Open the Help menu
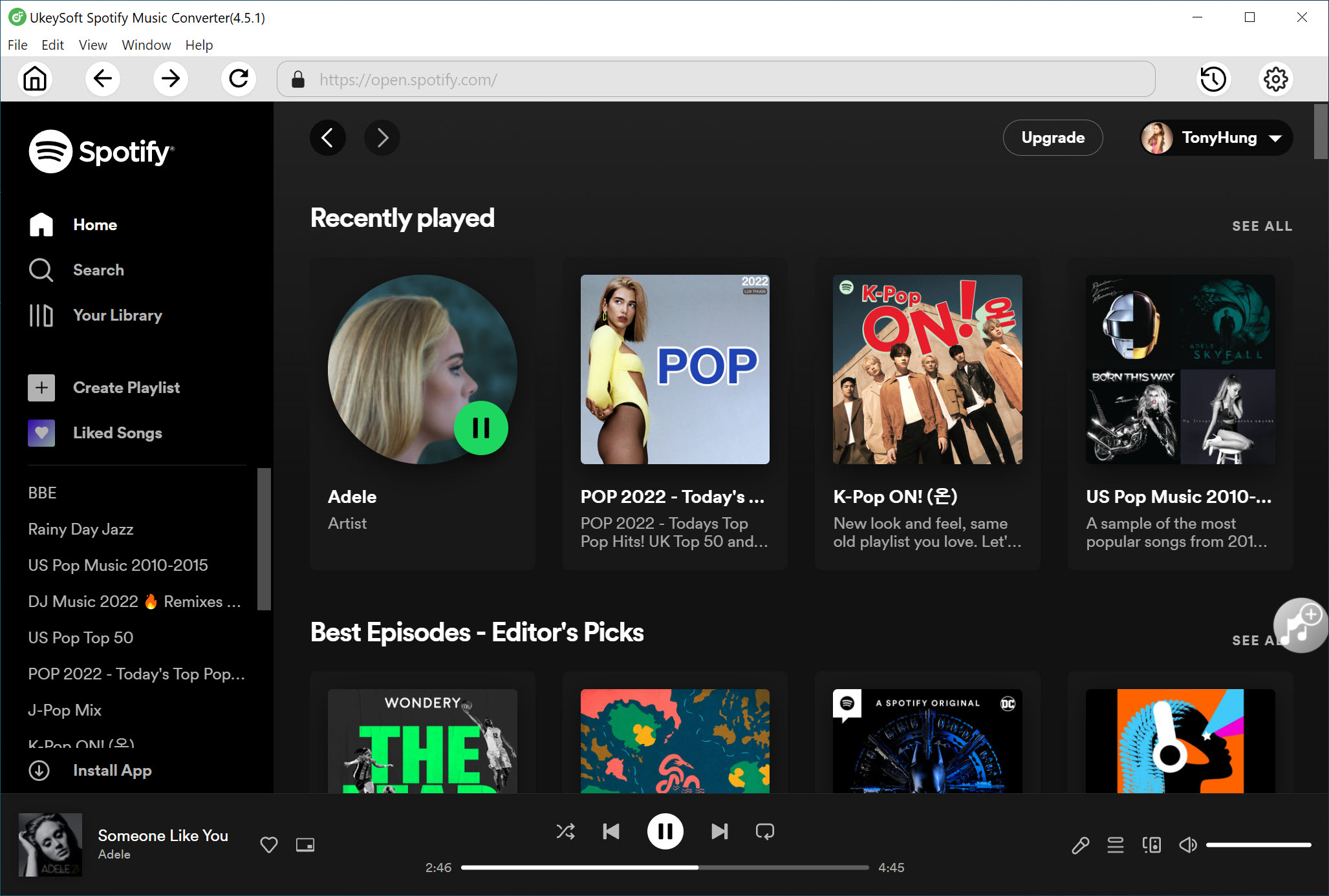 (199, 45)
